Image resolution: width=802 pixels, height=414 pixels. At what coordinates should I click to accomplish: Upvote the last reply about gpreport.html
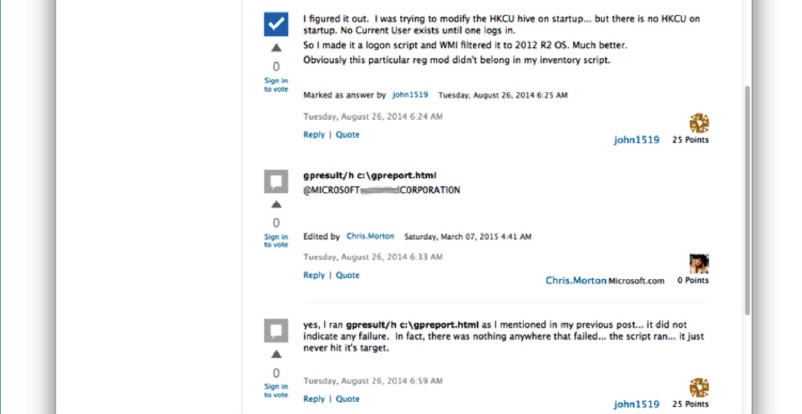point(276,354)
